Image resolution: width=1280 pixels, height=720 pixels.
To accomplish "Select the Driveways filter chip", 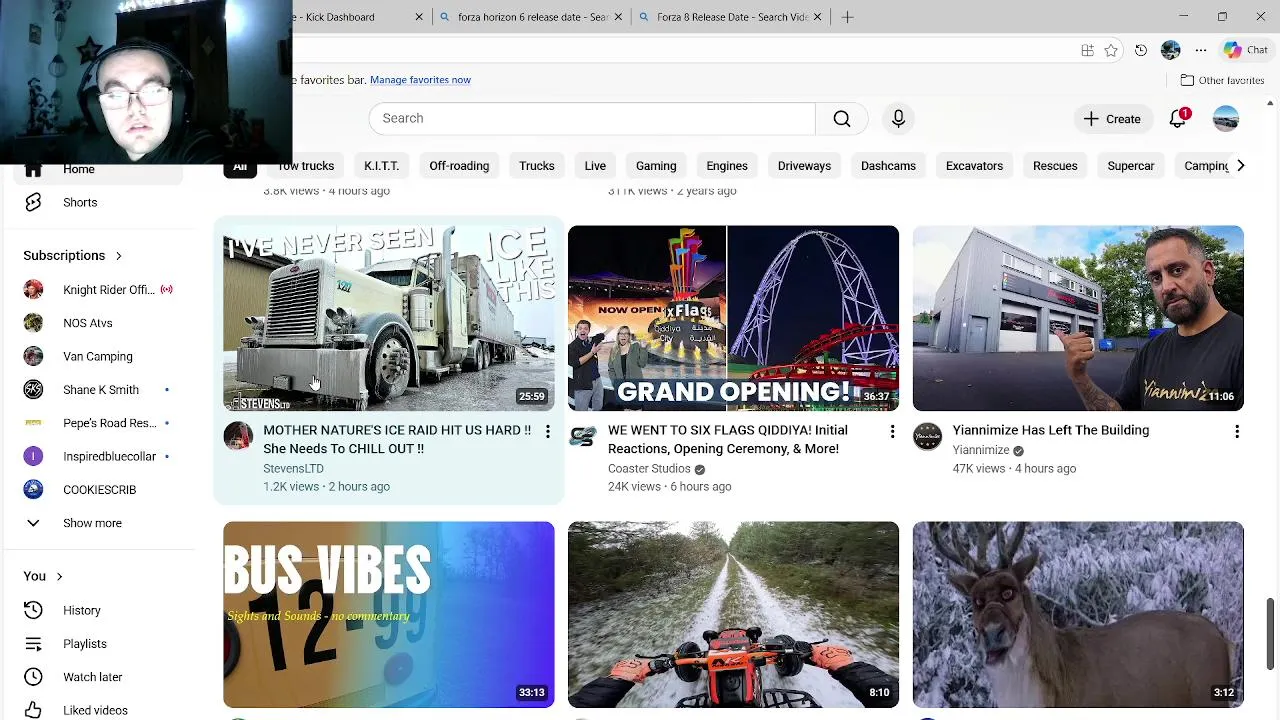I will [x=804, y=166].
